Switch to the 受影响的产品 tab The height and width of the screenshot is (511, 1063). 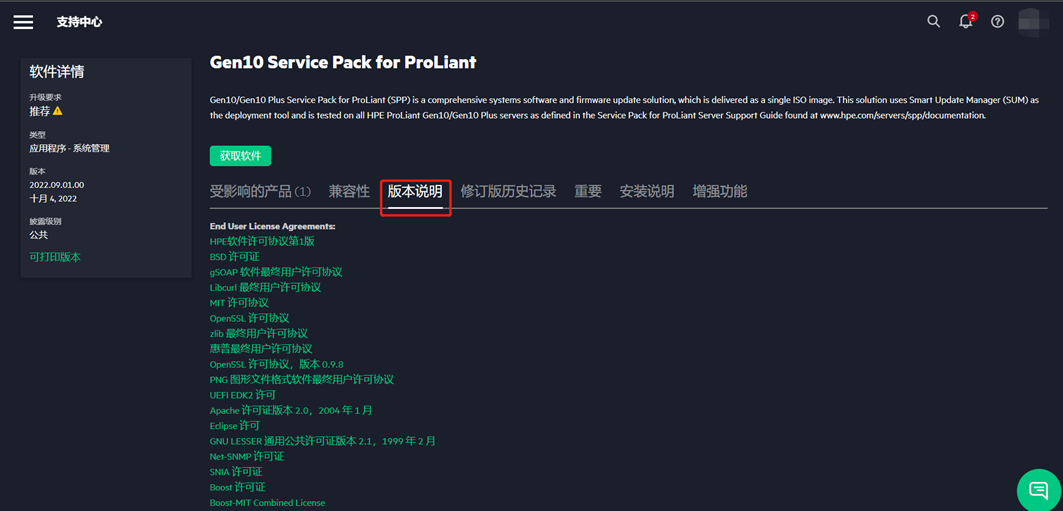(260, 191)
